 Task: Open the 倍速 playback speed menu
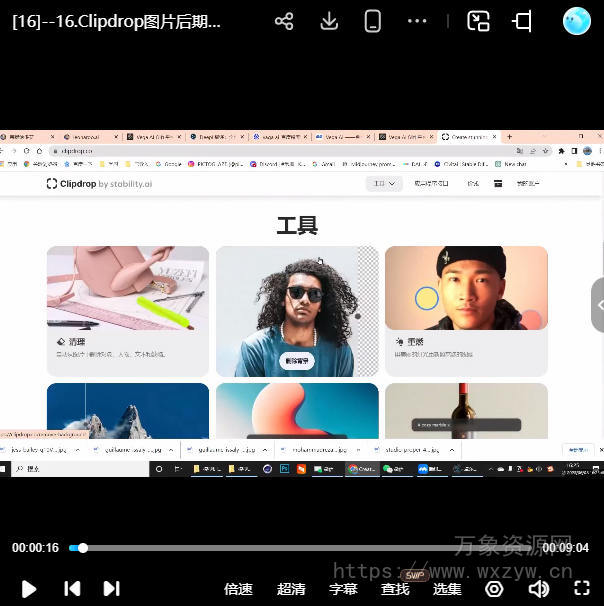(238, 589)
